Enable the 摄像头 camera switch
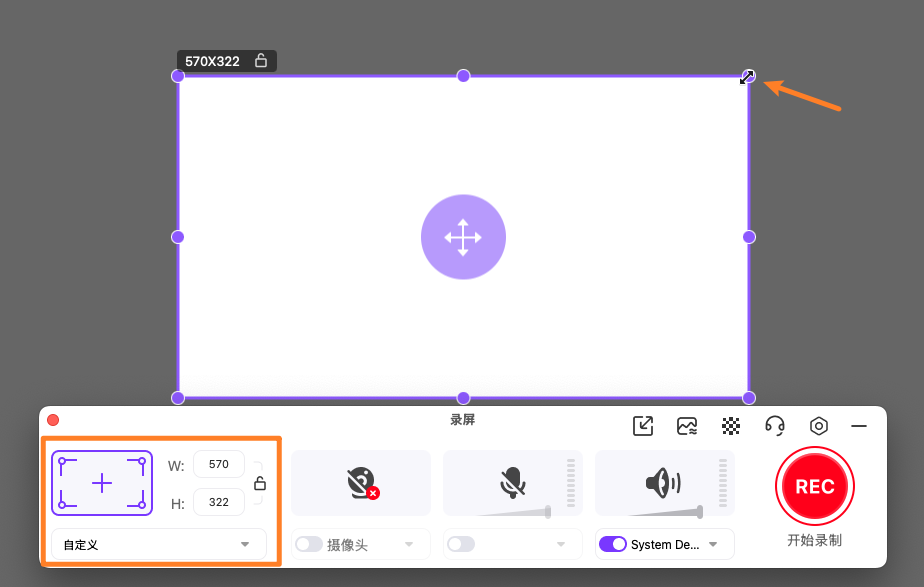The image size is (924, 587). point(309,544)
